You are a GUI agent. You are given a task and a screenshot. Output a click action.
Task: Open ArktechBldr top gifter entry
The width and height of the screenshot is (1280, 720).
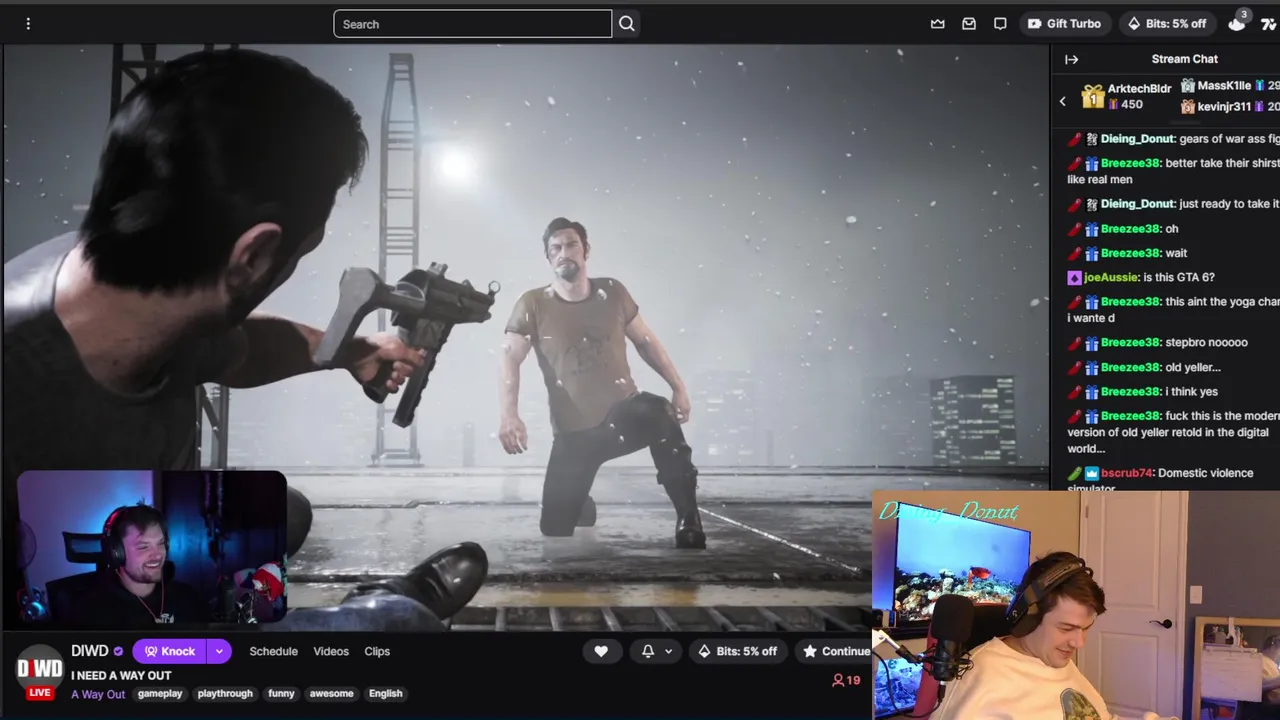1127,97
